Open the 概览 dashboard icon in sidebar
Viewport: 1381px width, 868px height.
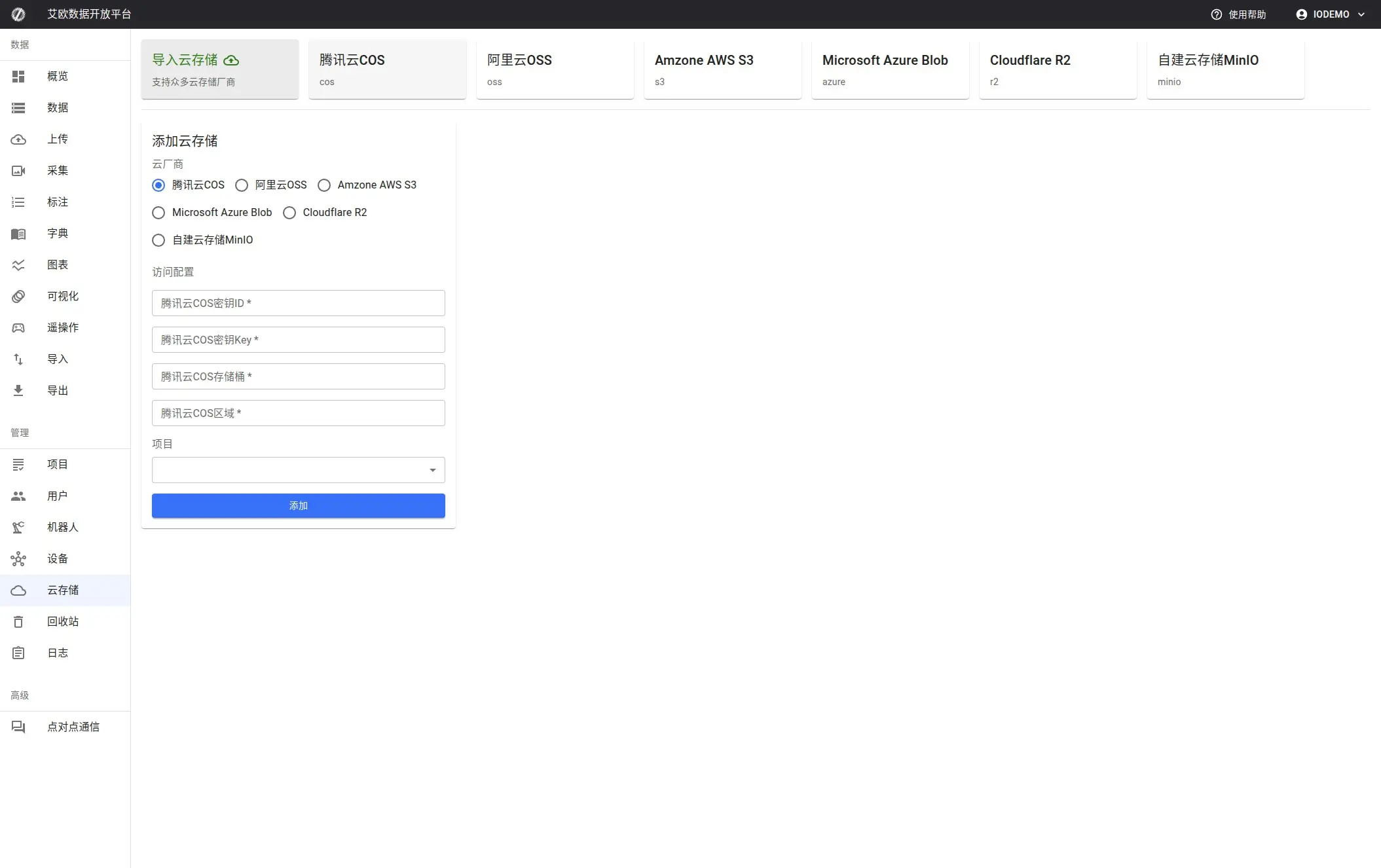18,77
